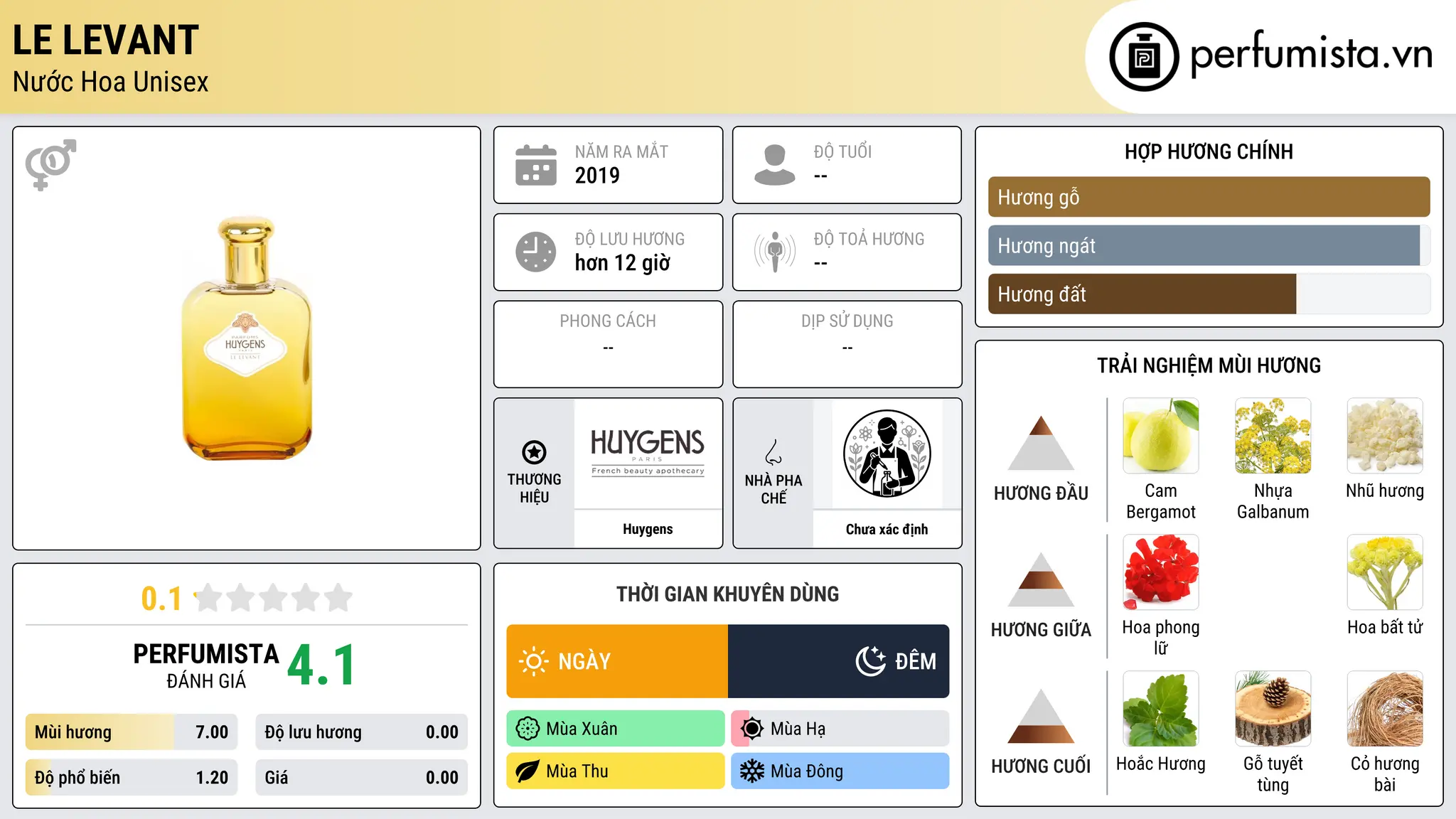Click the sun icon for Mùa Hạ
Image resolution: width=1456 pixels, height=819 pixels.
[x=752, y=729]
